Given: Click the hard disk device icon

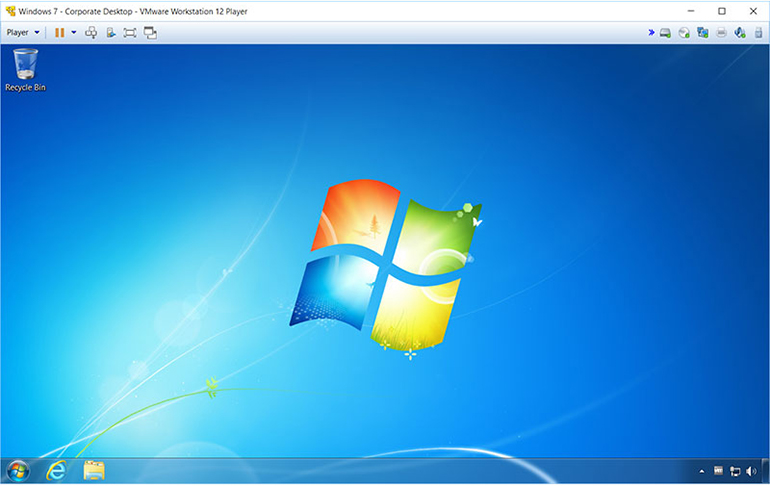Looking at the screenshot, I should click(x=665, y=32).
